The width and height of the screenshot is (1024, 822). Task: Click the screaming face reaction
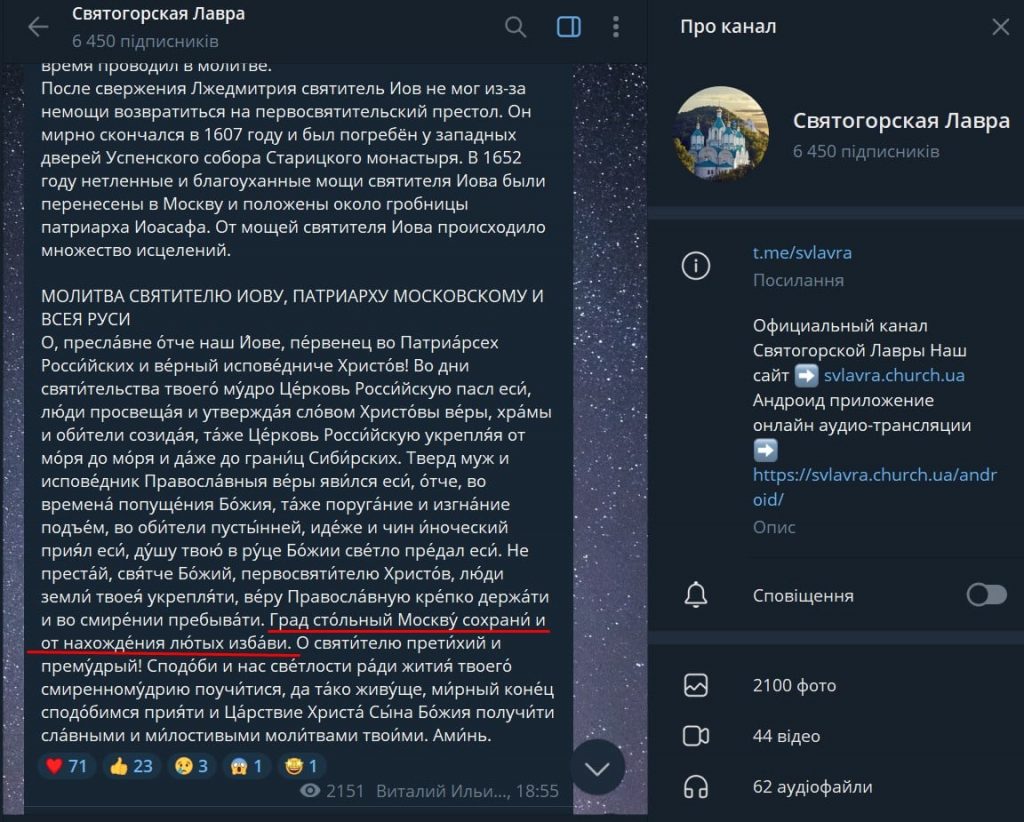(246, 766)
